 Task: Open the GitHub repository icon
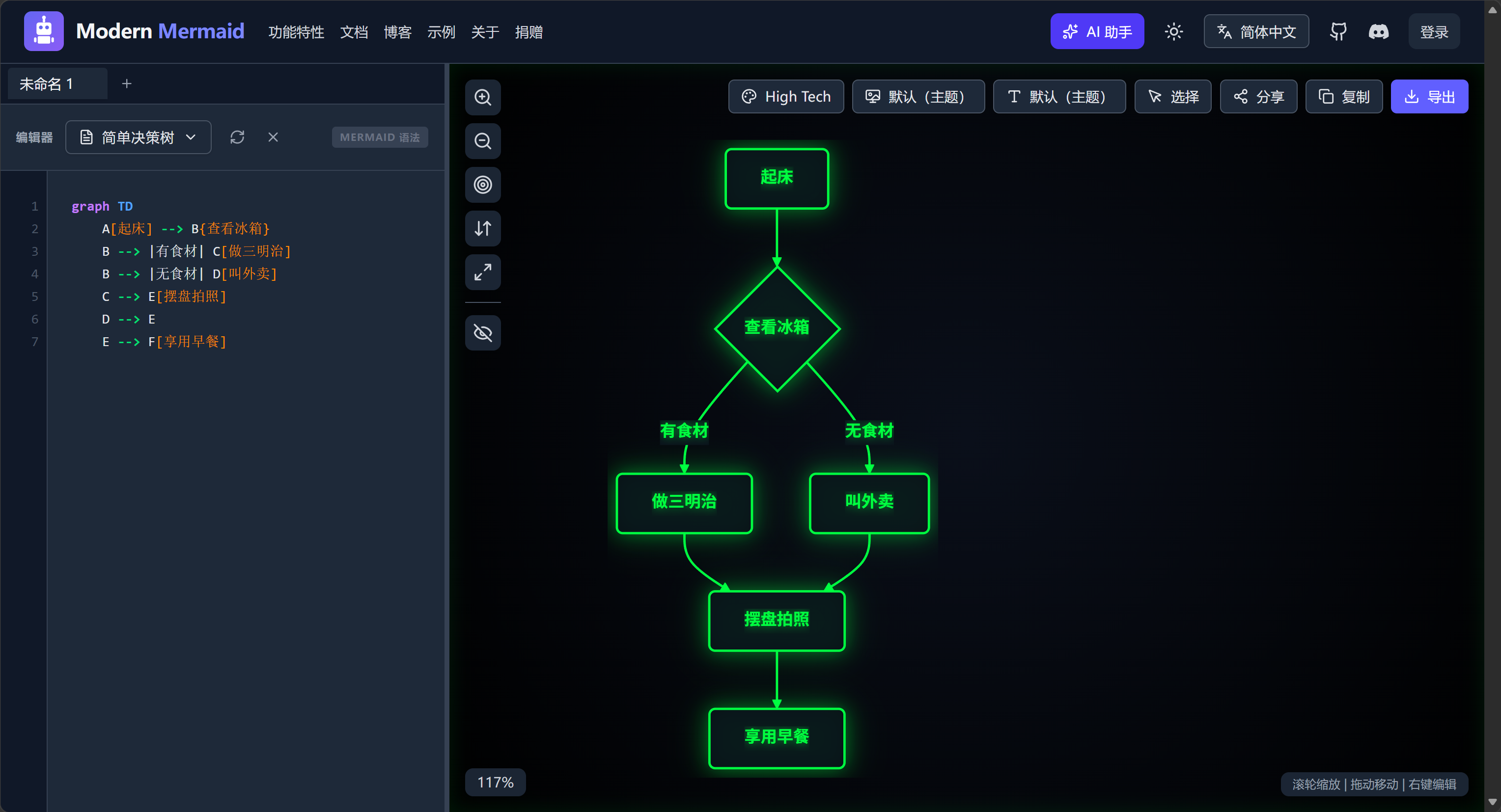click(x=1338, y=31)
